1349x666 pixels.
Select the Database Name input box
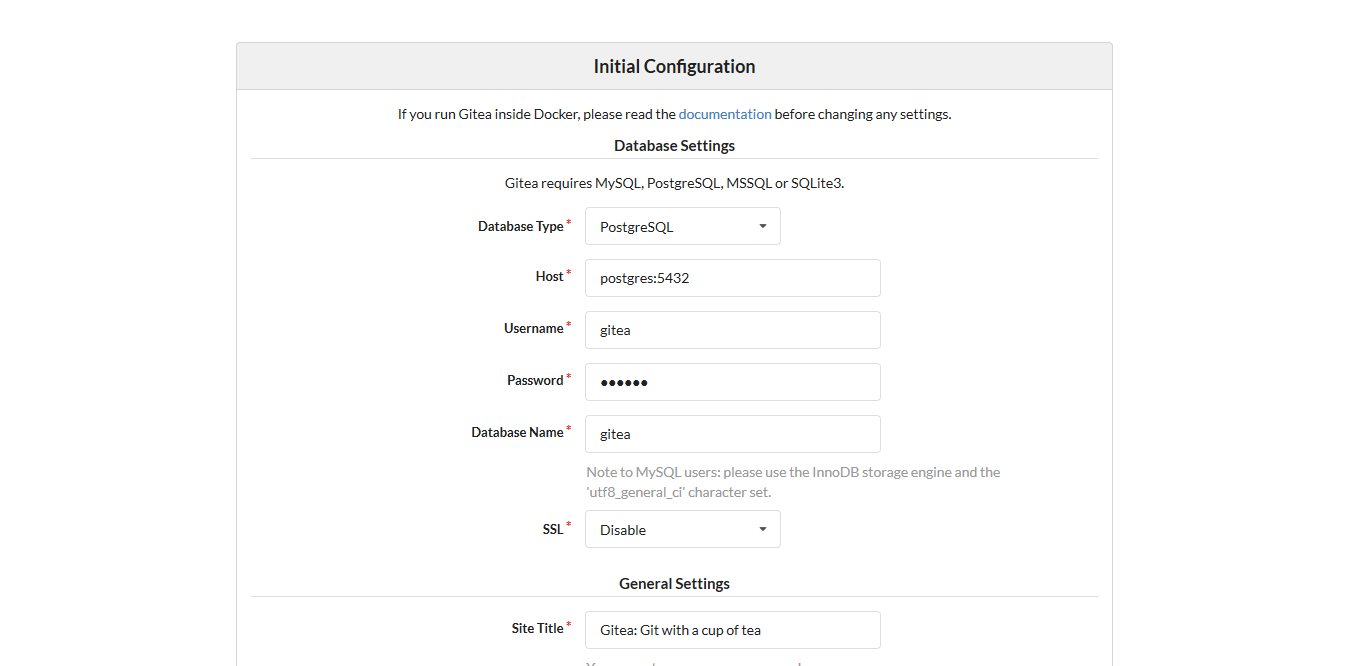pyautogui.click(x=732, y=434)
